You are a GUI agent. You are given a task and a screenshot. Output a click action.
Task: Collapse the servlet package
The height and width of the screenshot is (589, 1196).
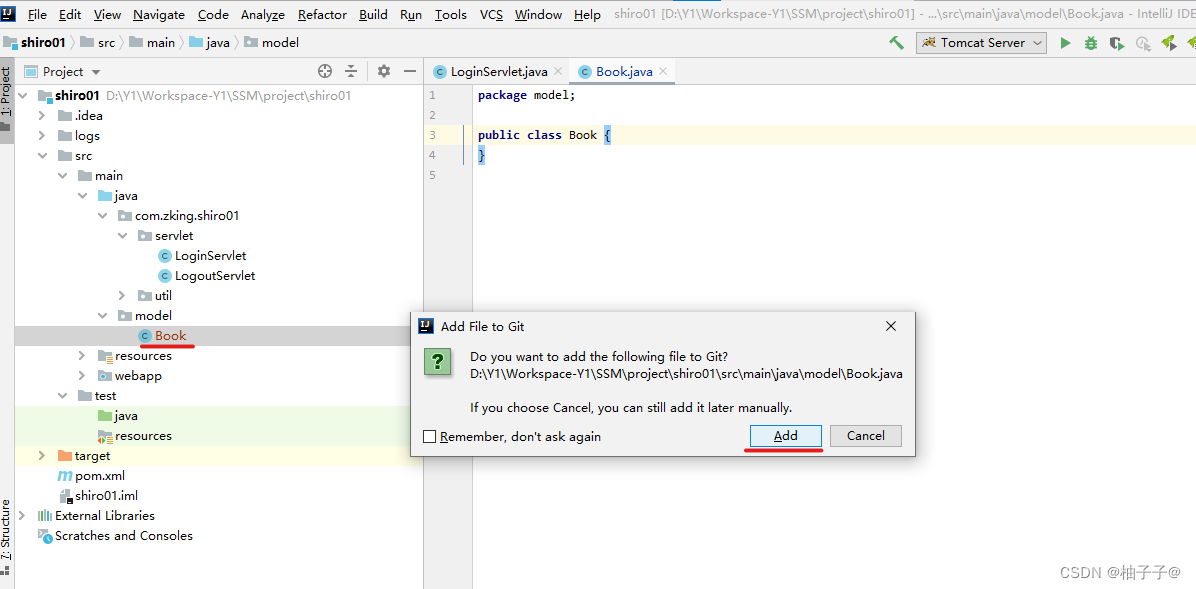click(x=122, y=236)
